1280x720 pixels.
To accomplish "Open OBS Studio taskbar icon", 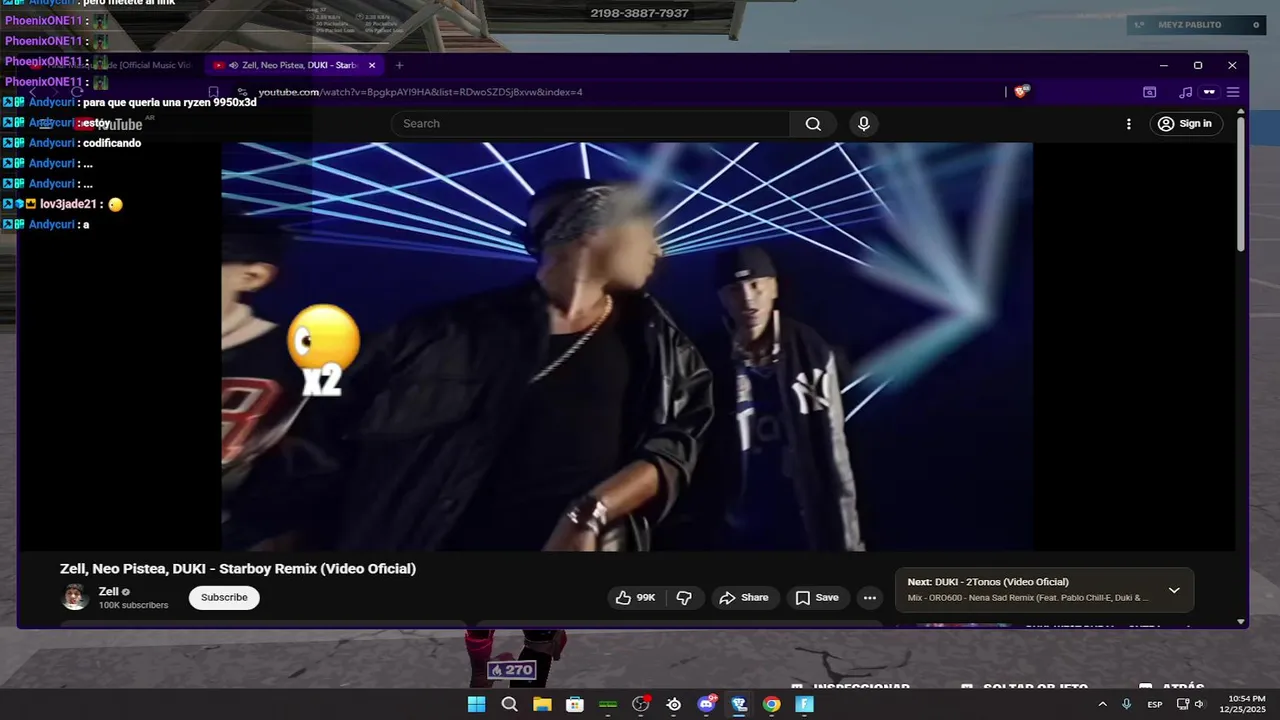I will 641,704.
